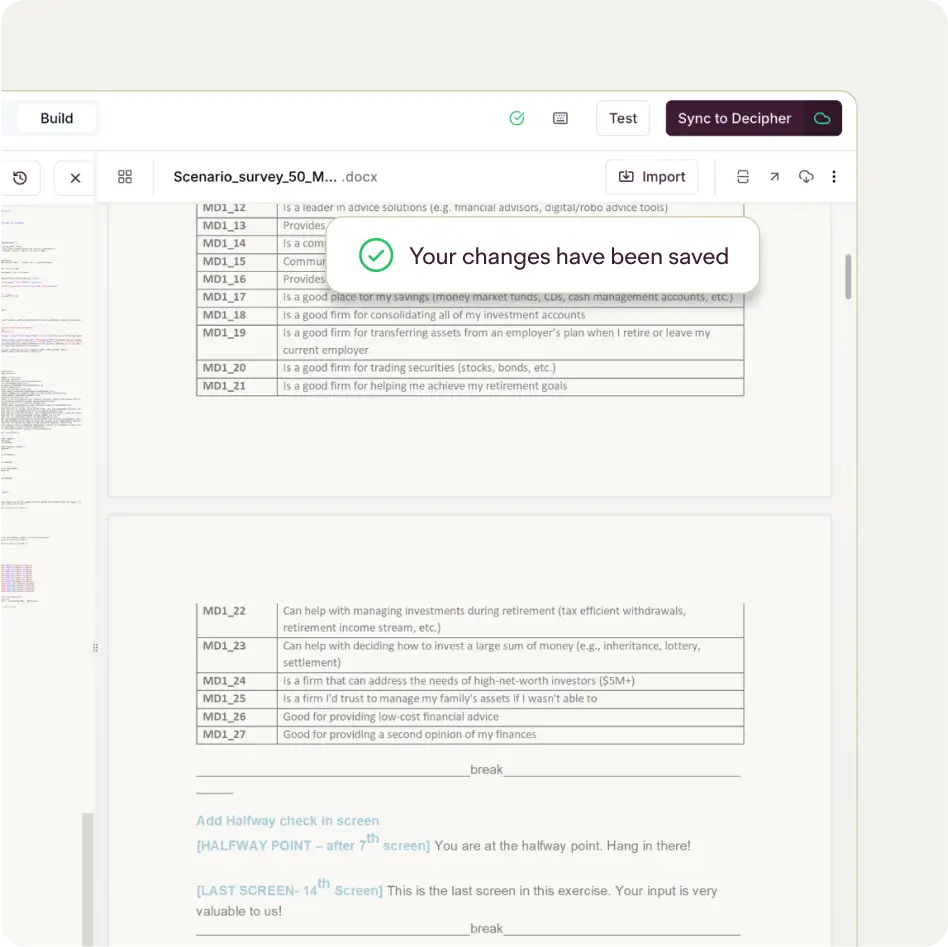Click the MD1_12 cell
The image size is (948, 947).
237,209
